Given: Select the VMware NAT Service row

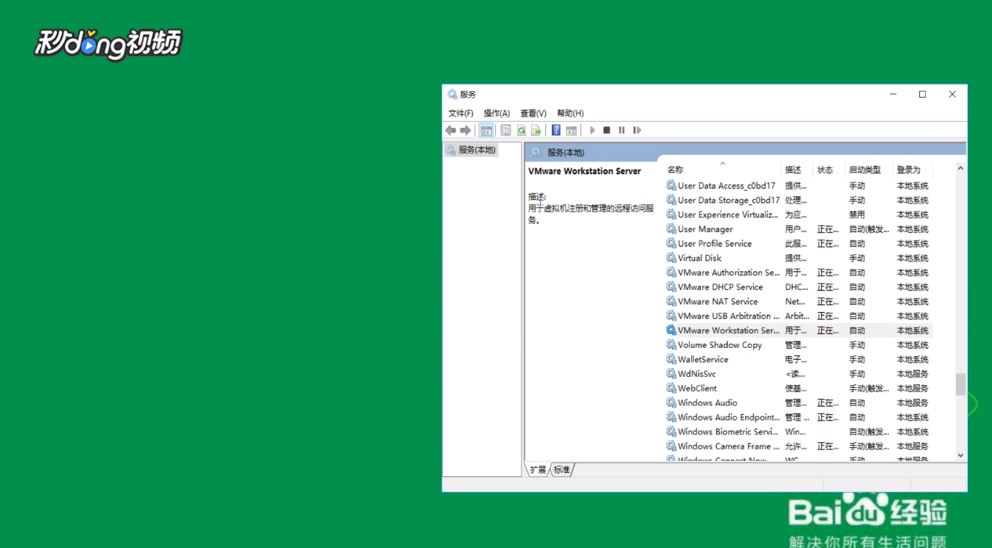Looking at the screenshot, I should [798, 302].
